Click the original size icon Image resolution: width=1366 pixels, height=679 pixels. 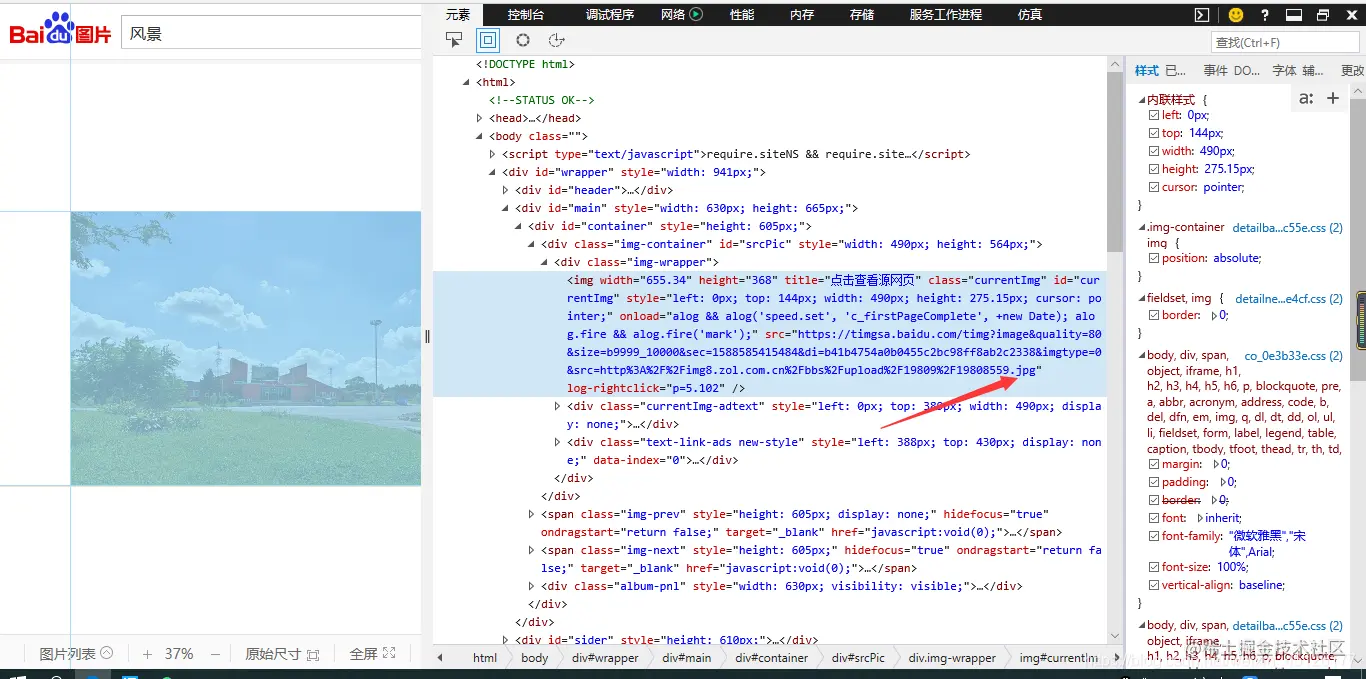(313, 654)
